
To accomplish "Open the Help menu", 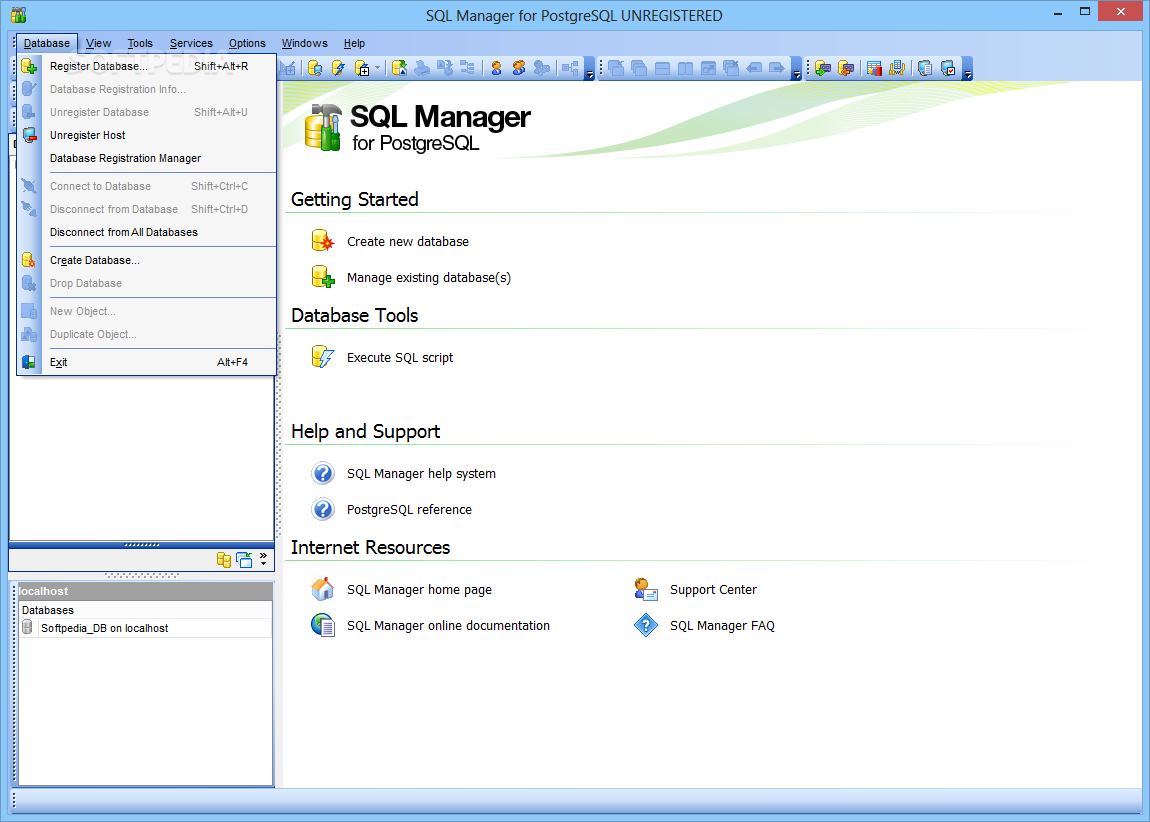I will (354, 43).
